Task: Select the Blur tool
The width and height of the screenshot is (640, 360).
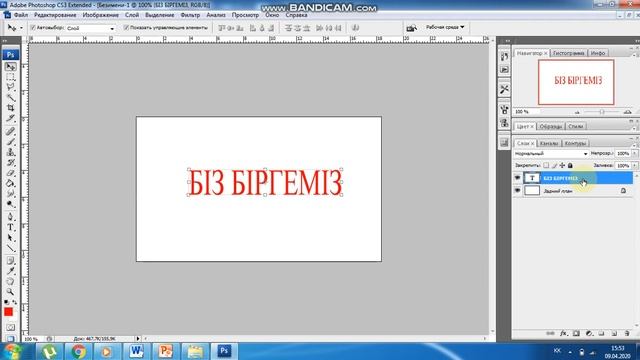Action: point(11,193)
